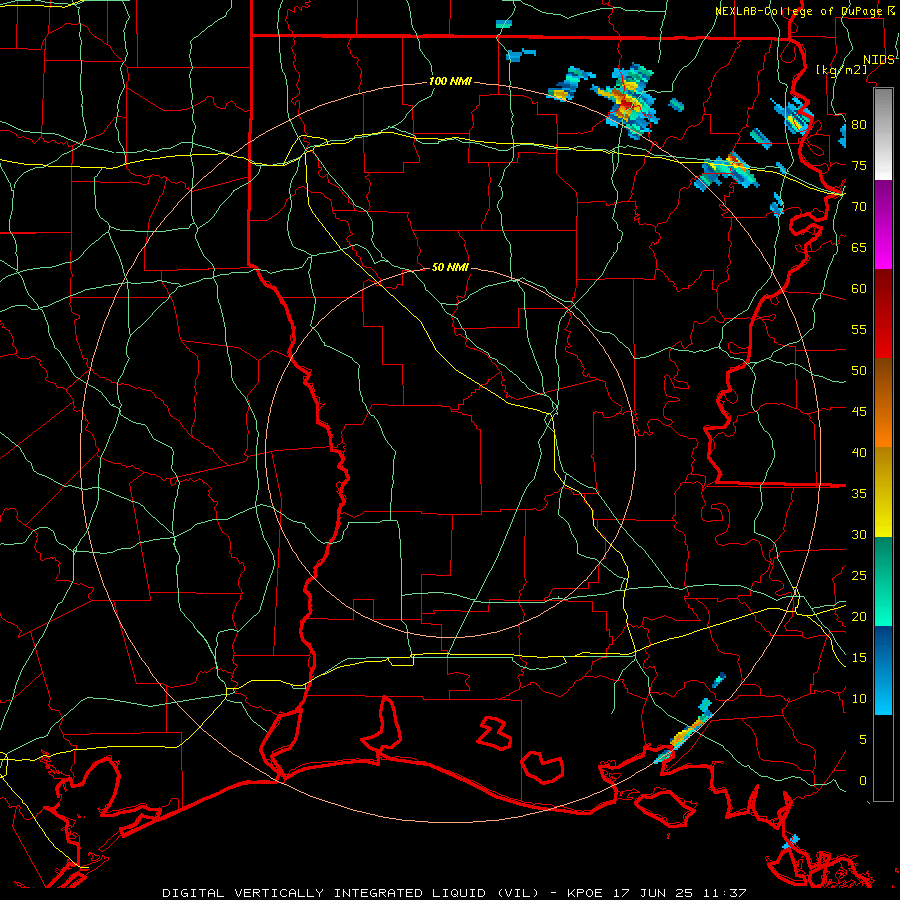Click the 30 value on the color scale
900x900 pixels.
pos(859,534)
